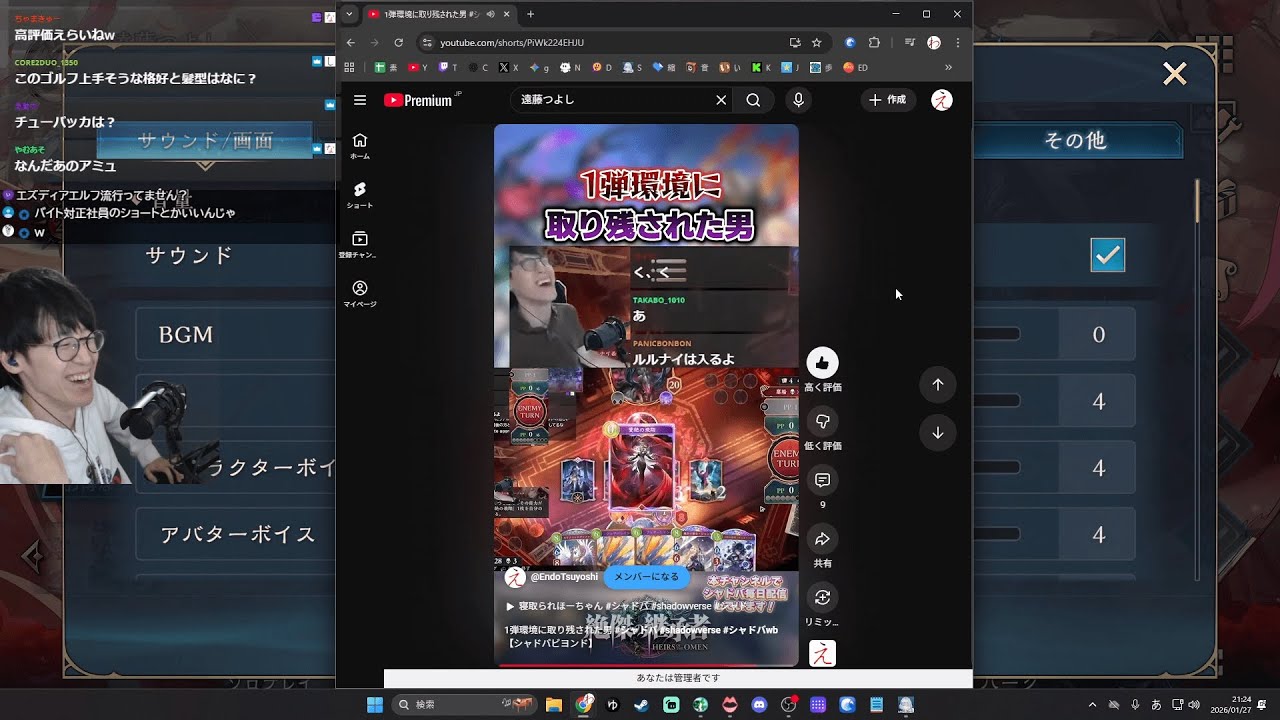Go to previous short with up arrow
Screen dimensions: 1280x720
coord(937,385)
